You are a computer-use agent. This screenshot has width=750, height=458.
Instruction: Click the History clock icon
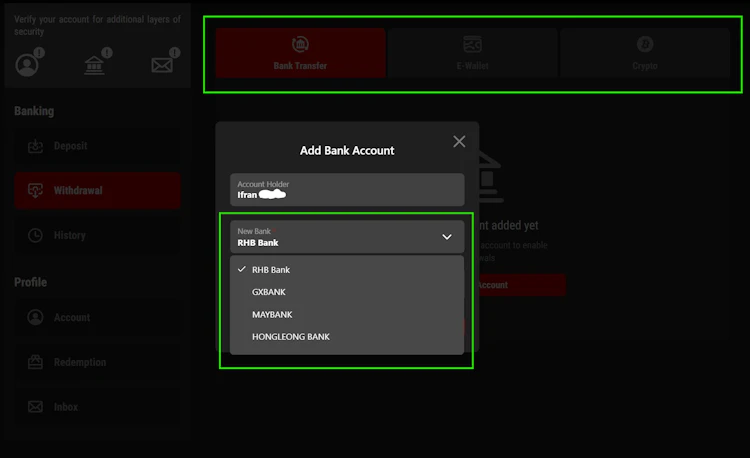coord(35,235)
